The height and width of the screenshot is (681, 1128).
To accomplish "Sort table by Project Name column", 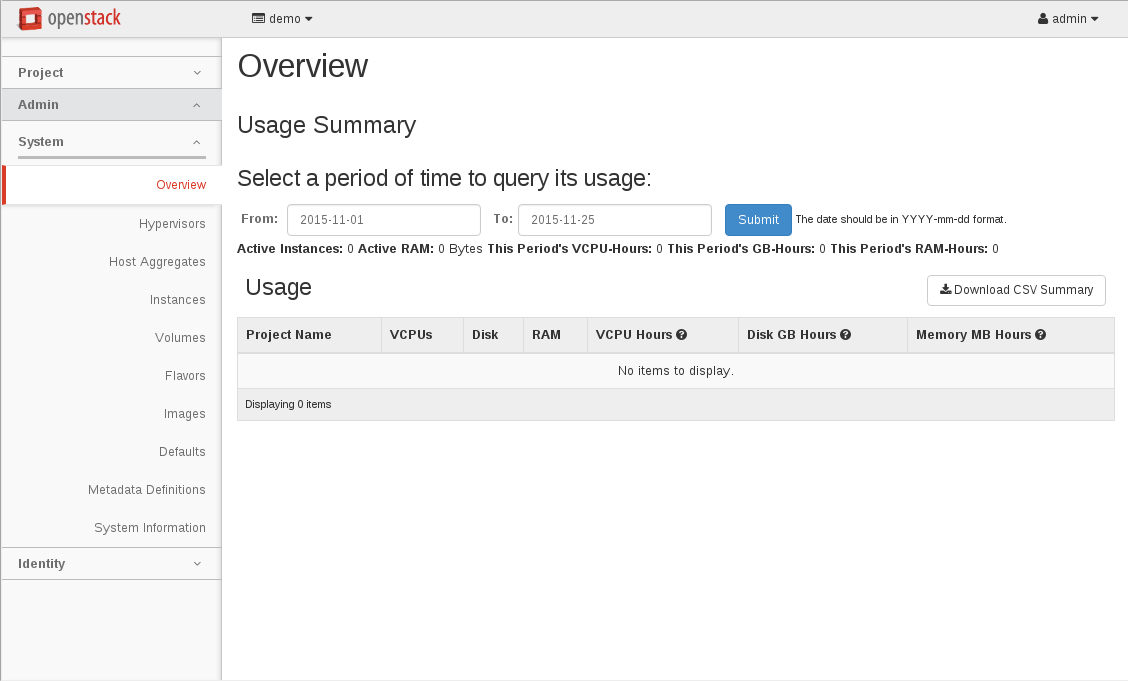I will pos(289,335).
